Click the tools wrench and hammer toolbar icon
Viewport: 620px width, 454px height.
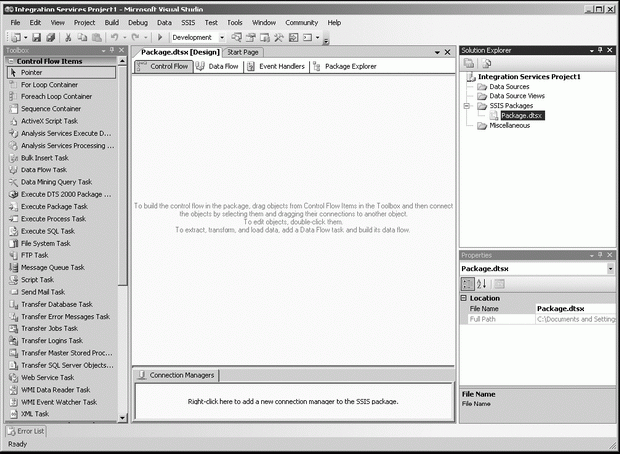pos(279,38)
